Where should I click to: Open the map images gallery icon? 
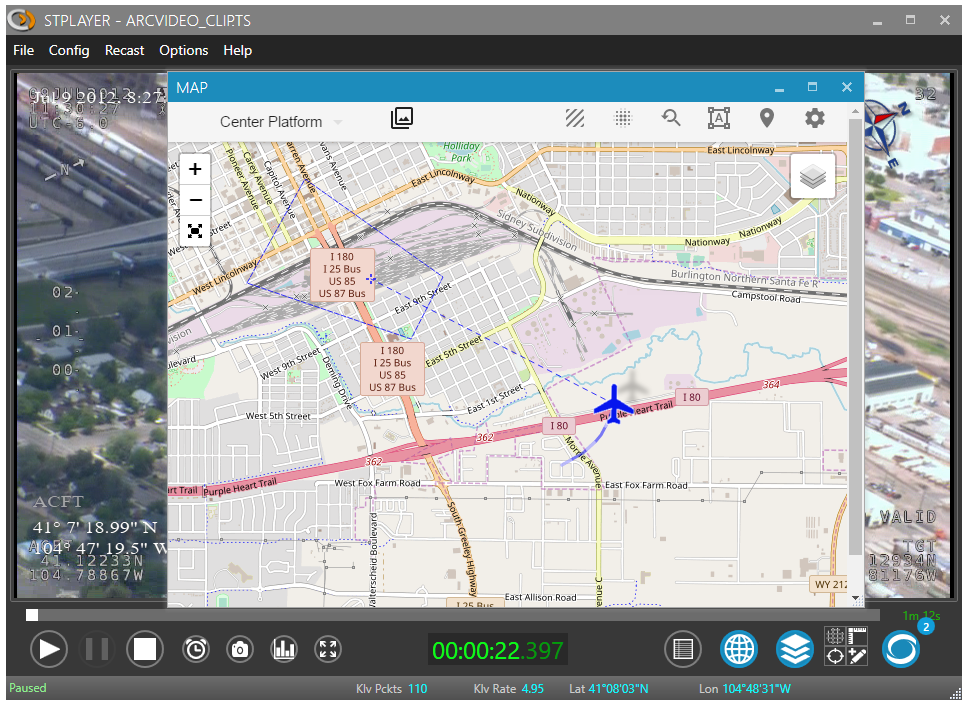tap(401, 119)
